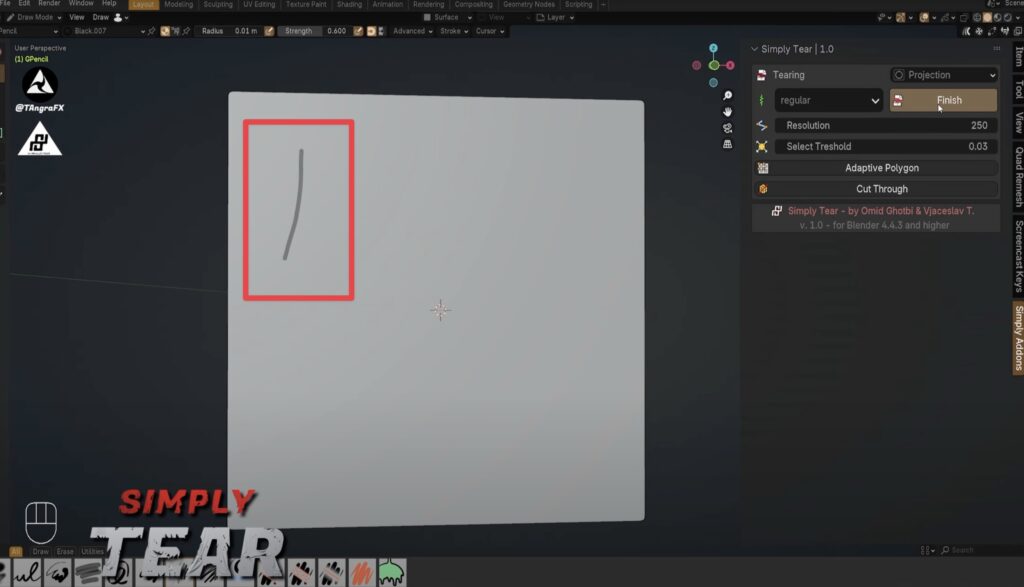Image resolution: width=1024 pixels, height=587 pixels.
Task: Open the Black.007 material dropdown
Action: click(104, 31)
